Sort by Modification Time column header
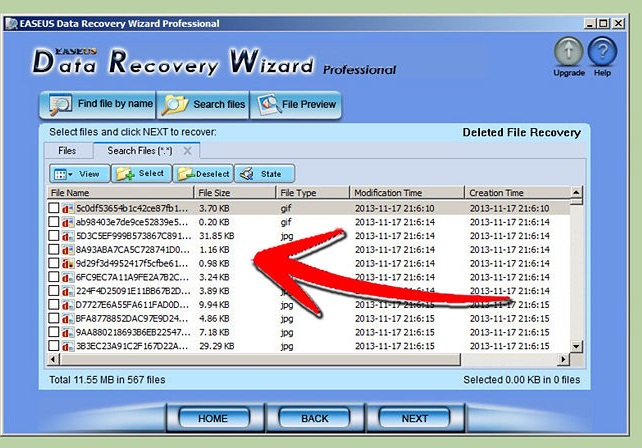 407,192
